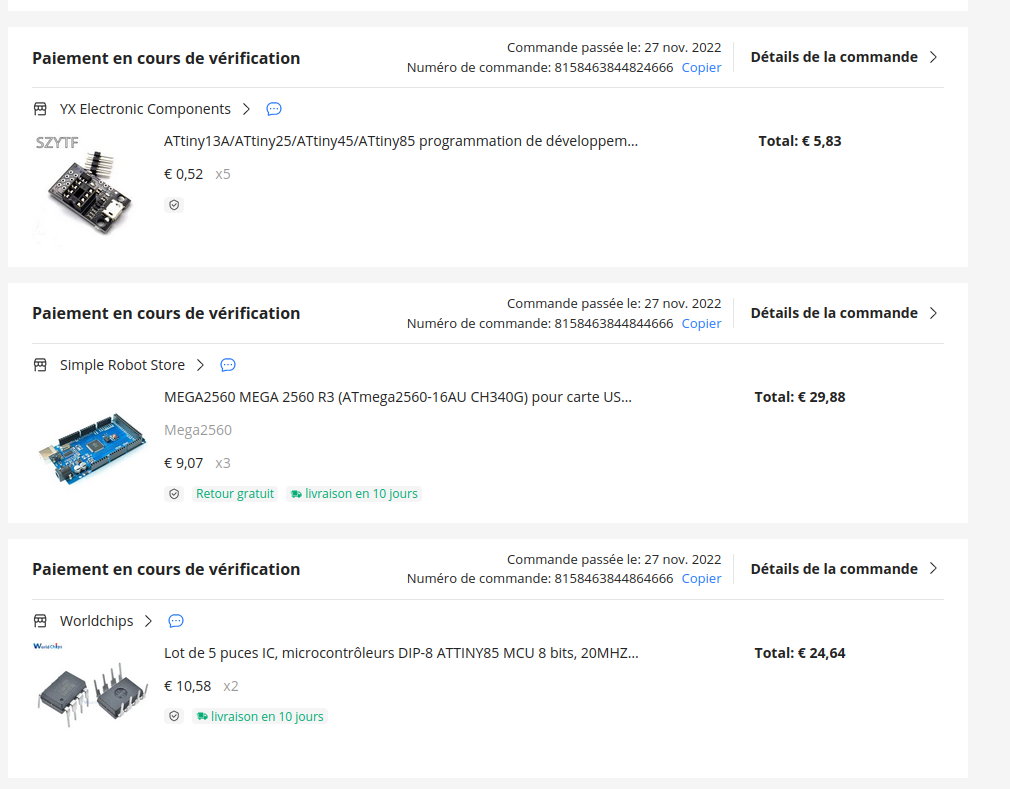Expand Simple Robot Store chevron arrow
1010x789 pixels.
[x=200, y=365]
